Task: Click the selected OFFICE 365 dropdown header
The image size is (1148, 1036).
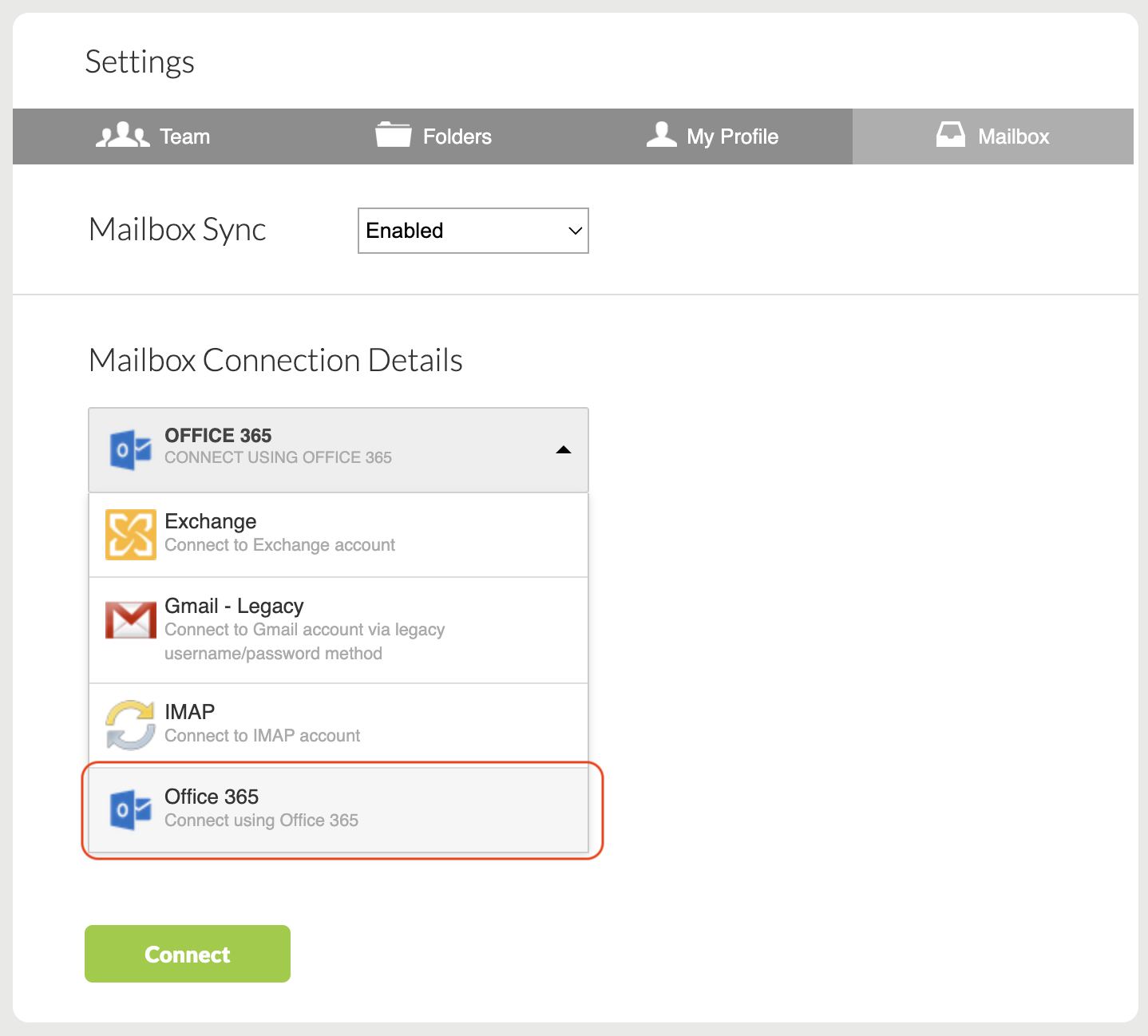Action: tap(338, 450)
